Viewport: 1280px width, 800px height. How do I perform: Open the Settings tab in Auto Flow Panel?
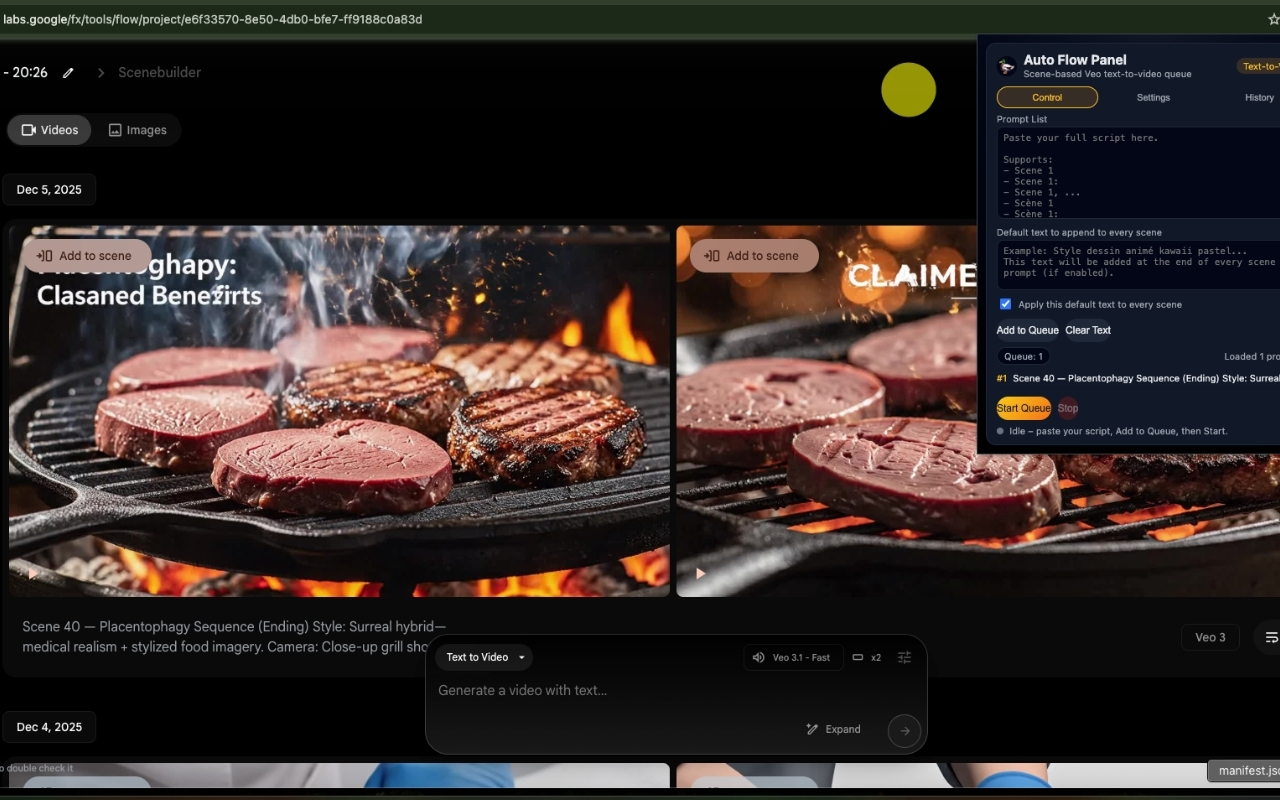pos(1153,97)
